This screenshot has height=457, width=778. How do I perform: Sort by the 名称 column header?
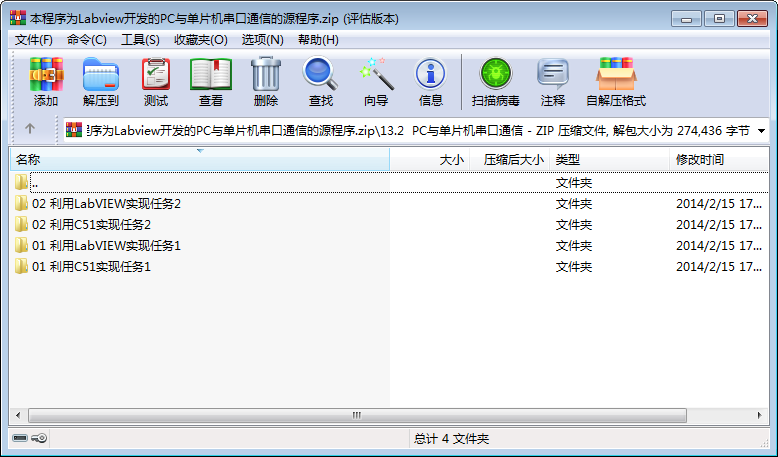tap(199, 159)
